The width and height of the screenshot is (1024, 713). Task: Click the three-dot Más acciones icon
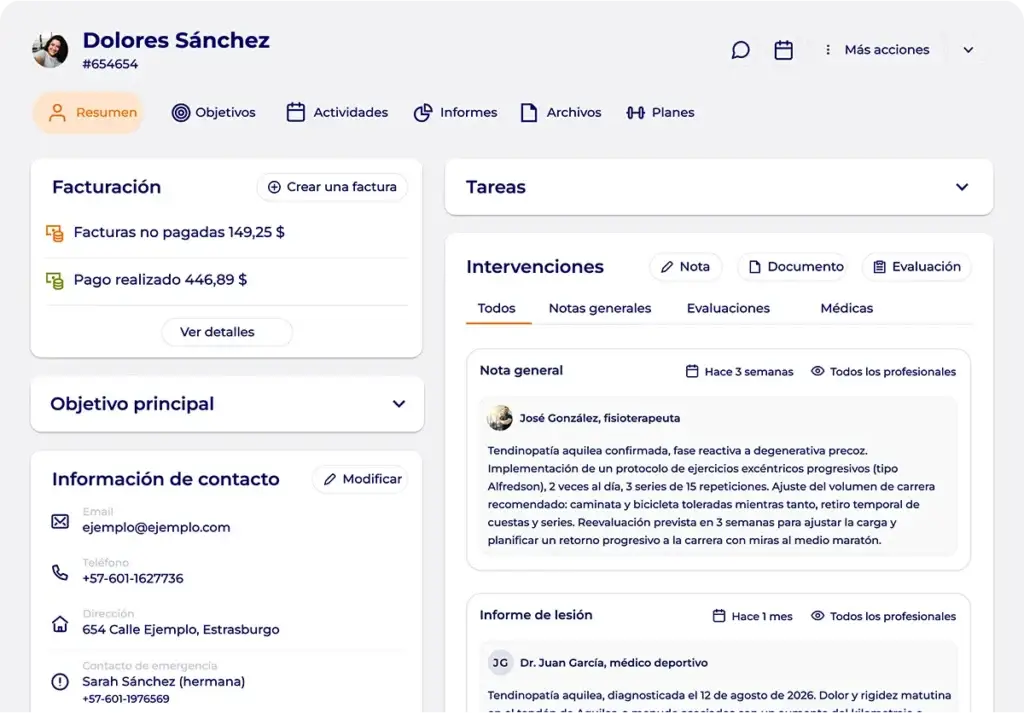coord(828,50)
